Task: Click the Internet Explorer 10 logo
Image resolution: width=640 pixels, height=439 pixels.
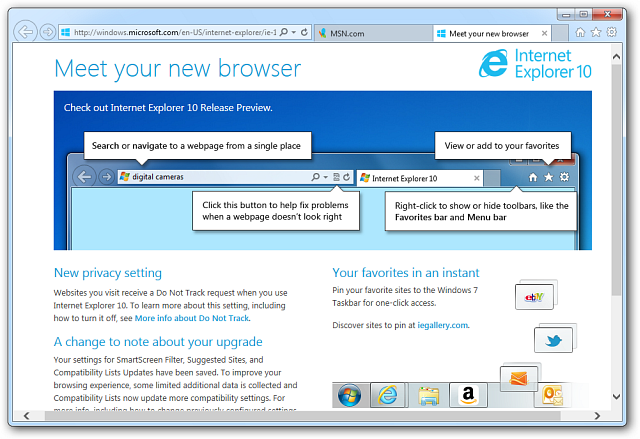Action: pos(535,64)
